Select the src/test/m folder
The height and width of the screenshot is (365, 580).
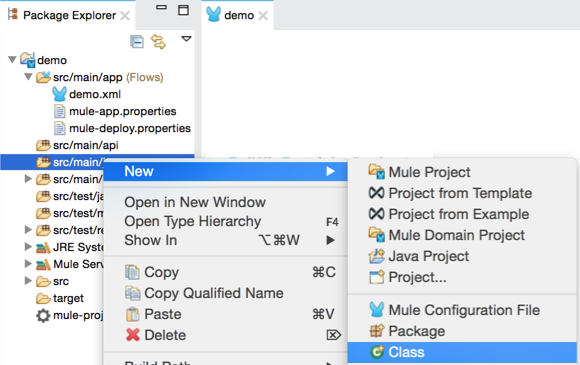point(78,213)
